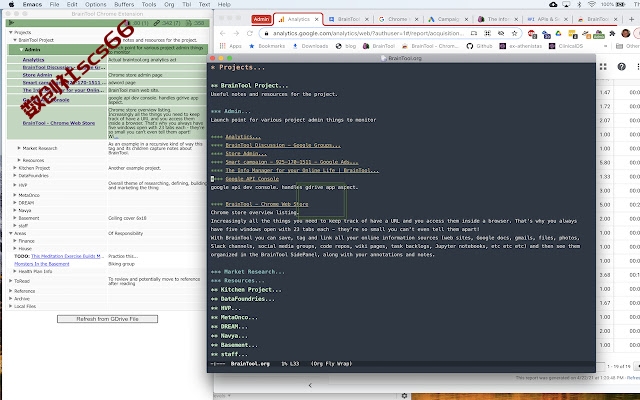Click the Downloads bookmark in bookmarks bar
This screenshot has width=640, height=400.
310,46
